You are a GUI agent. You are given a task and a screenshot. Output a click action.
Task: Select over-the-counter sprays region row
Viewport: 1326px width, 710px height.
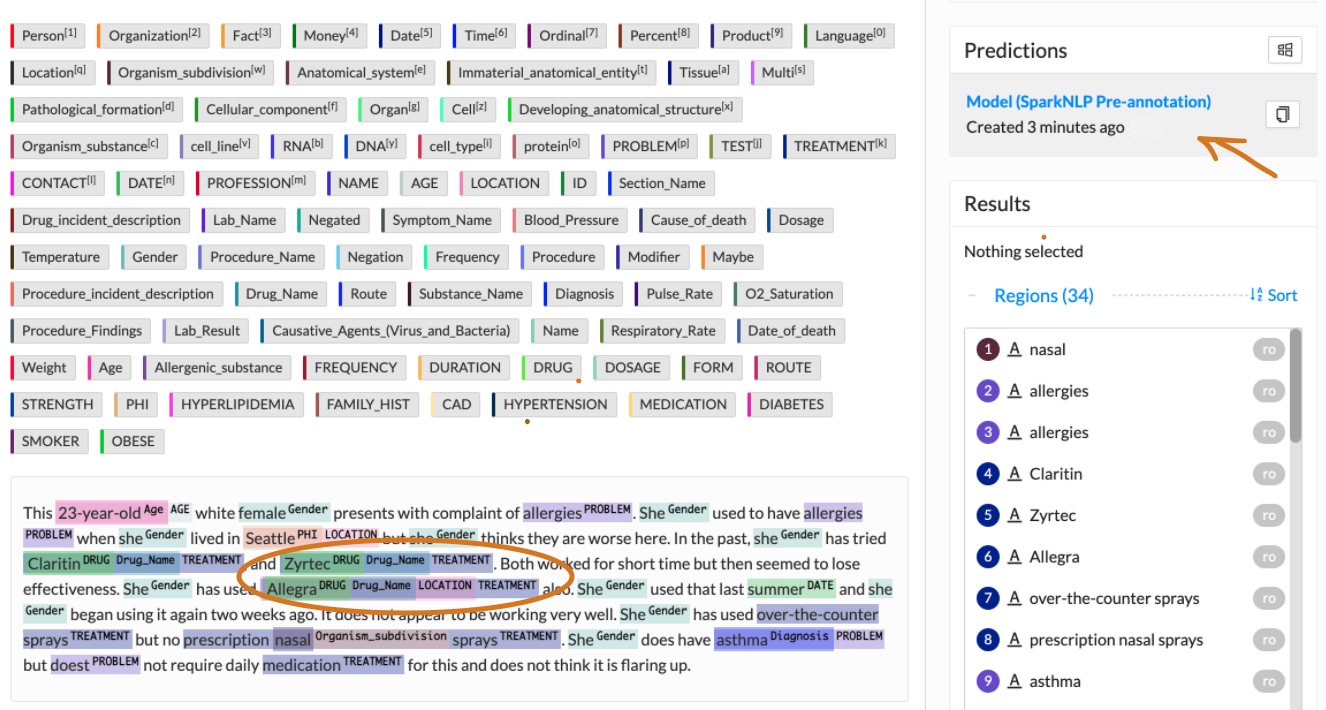[x=1128, y=598]
